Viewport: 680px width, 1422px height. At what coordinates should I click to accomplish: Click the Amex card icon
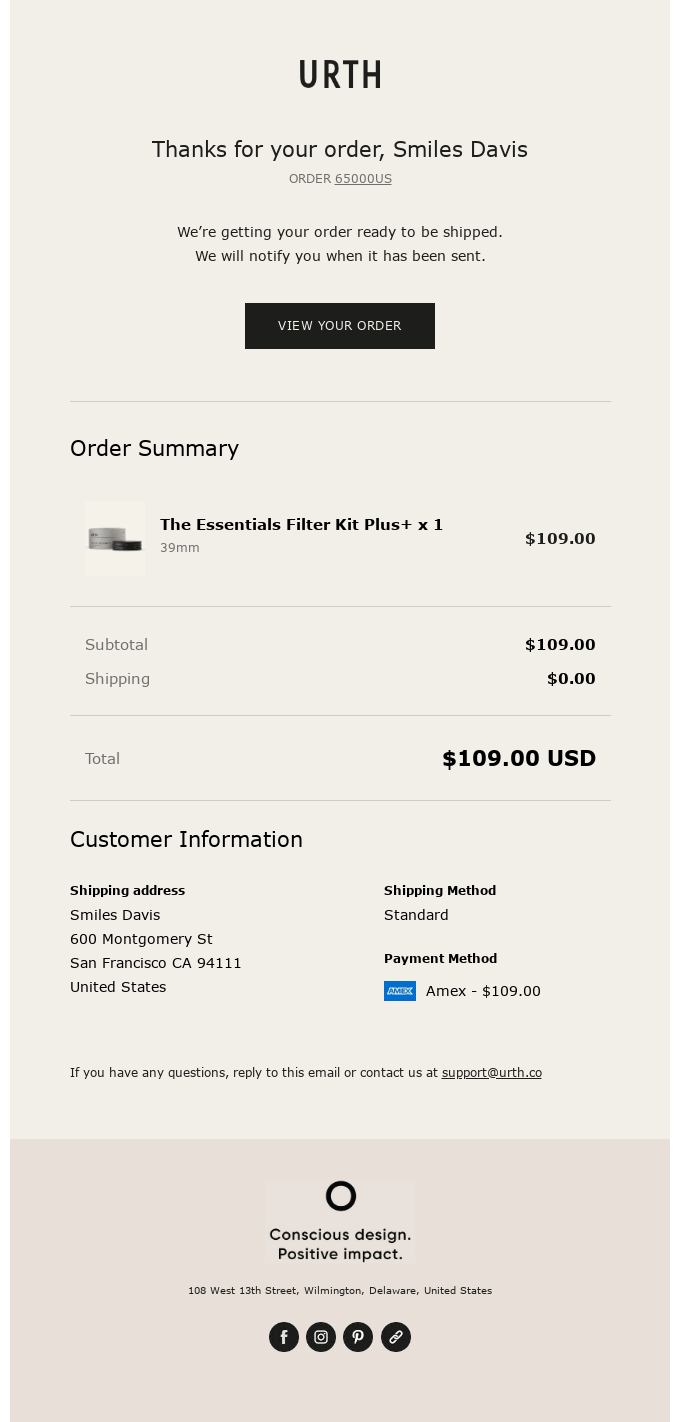[x=400, y=991]
